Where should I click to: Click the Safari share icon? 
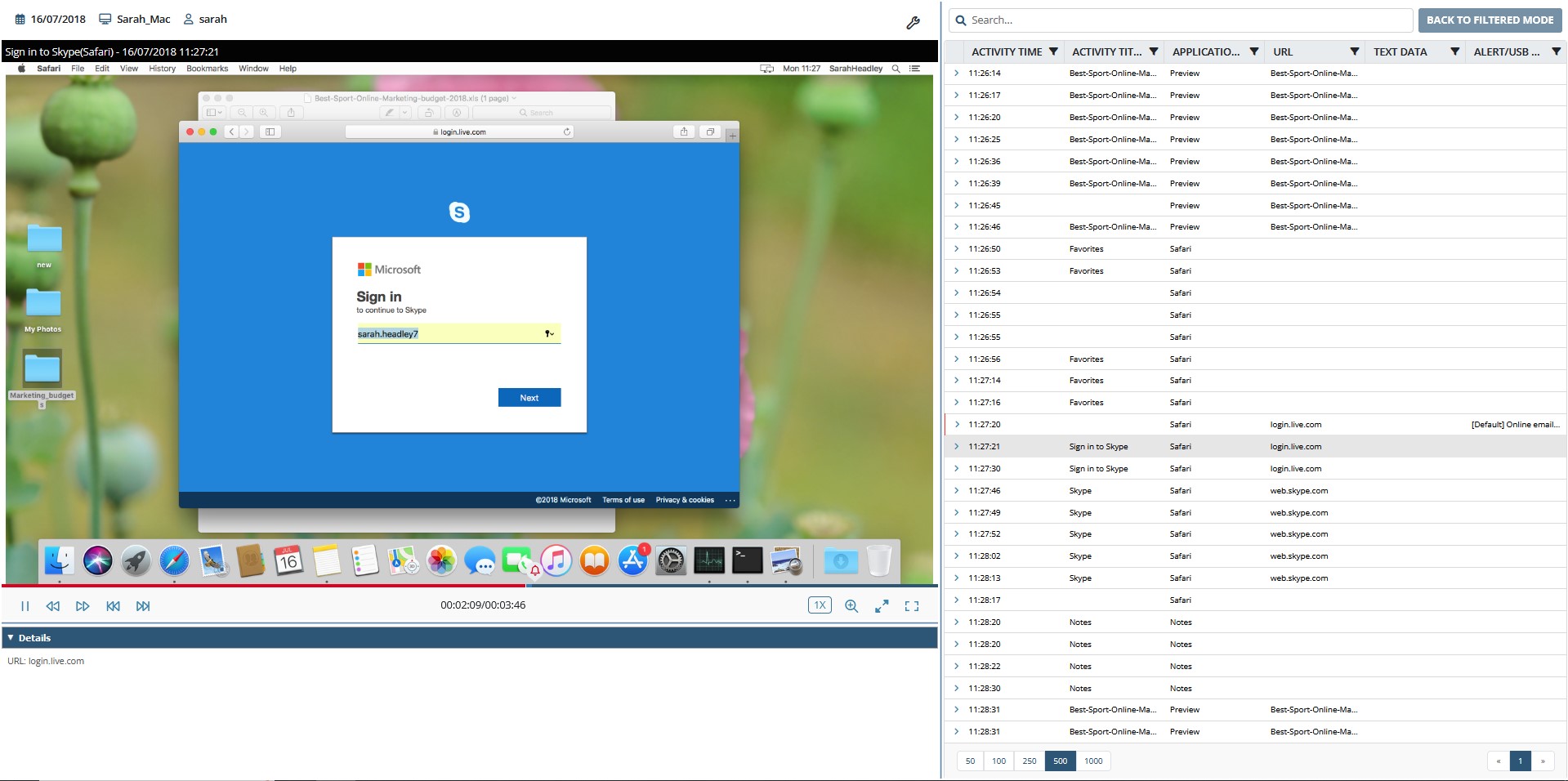click(x=684, y=132)
